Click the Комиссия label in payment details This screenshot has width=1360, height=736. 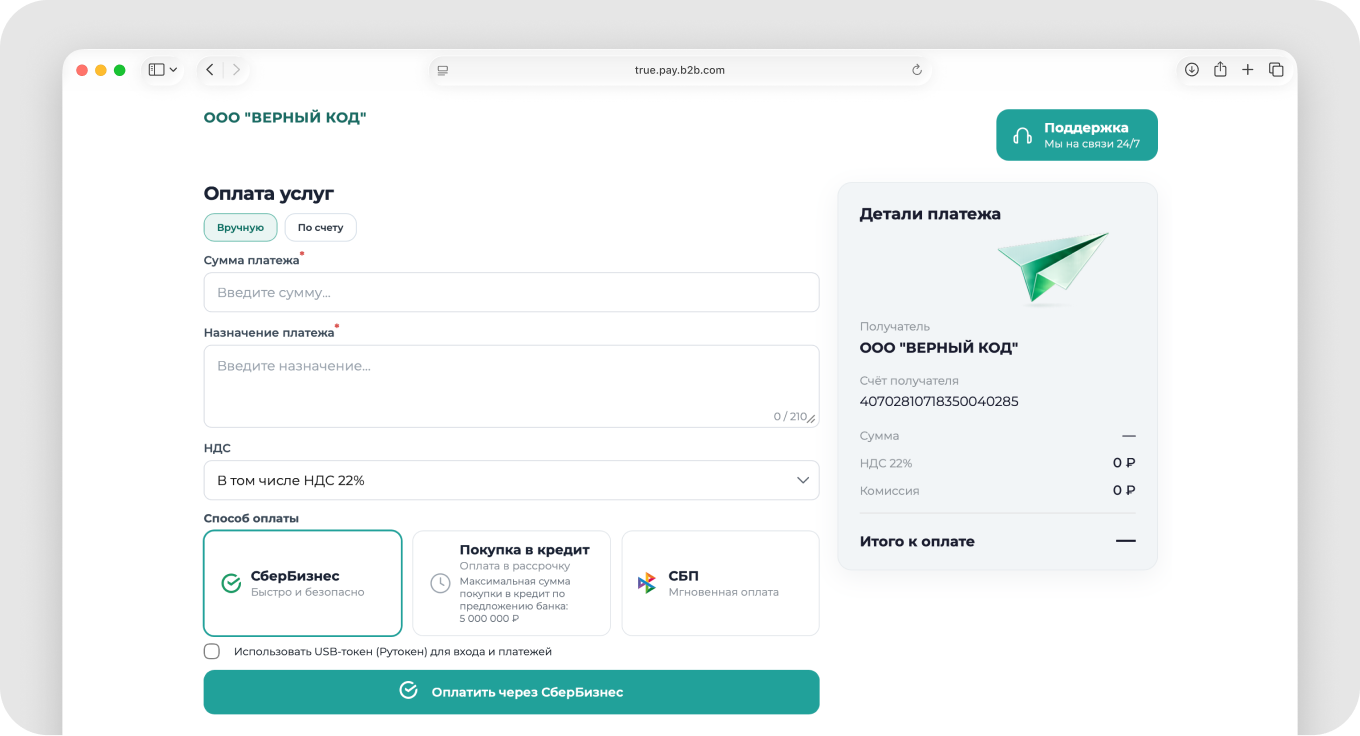click(x=889, y=491)
